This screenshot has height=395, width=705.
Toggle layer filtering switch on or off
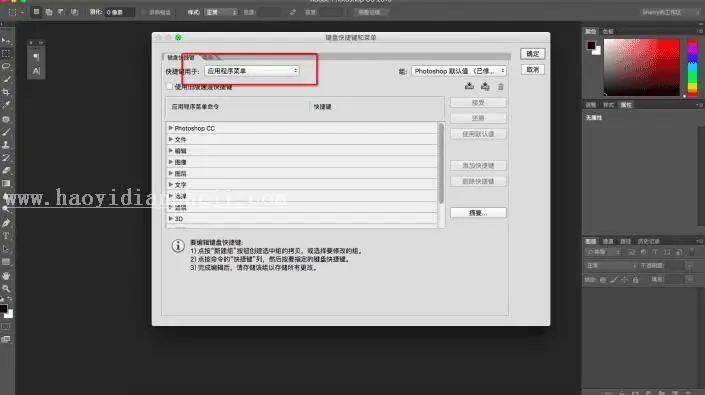point(692,252)
